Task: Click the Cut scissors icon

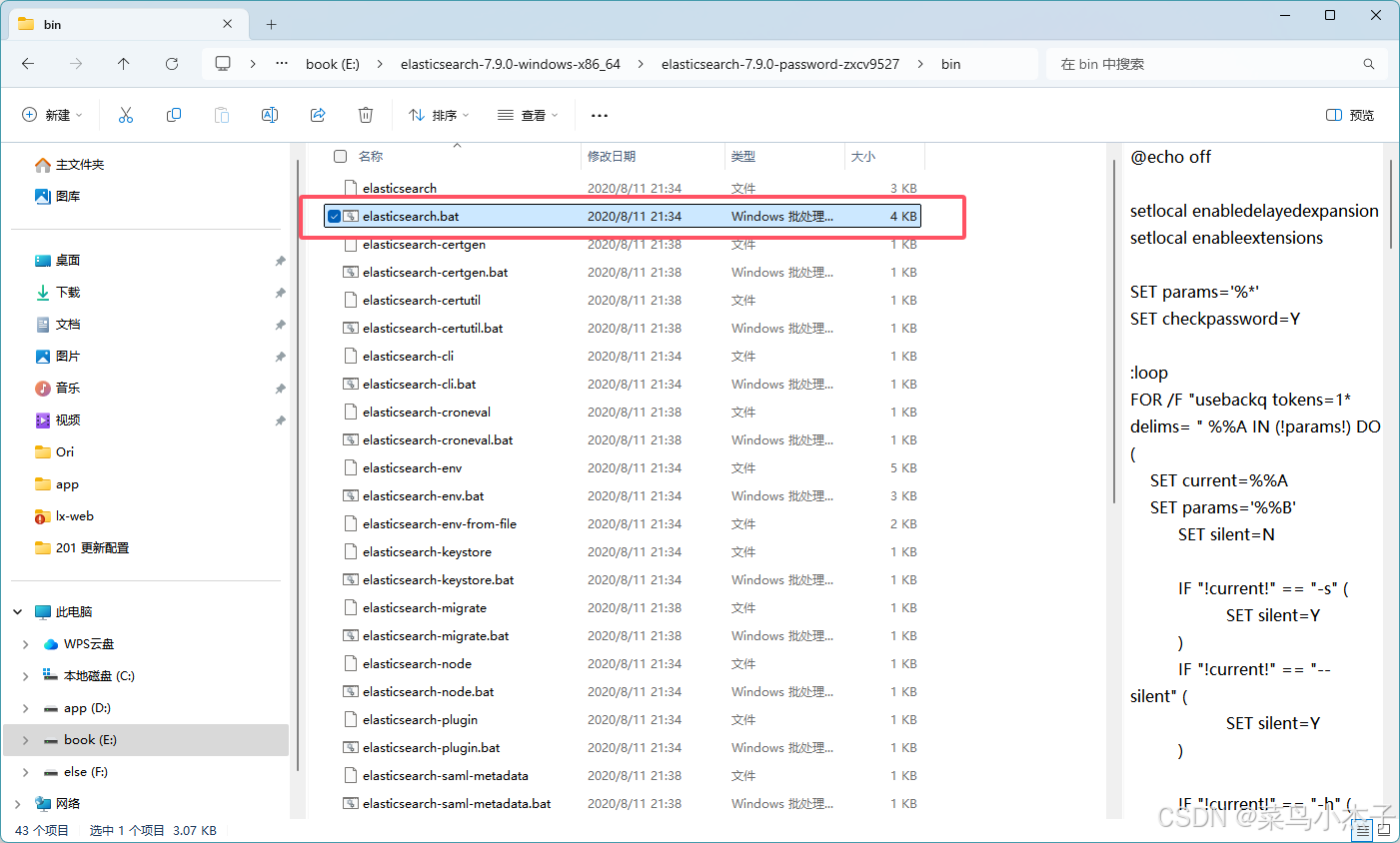Action: [126, 115]
